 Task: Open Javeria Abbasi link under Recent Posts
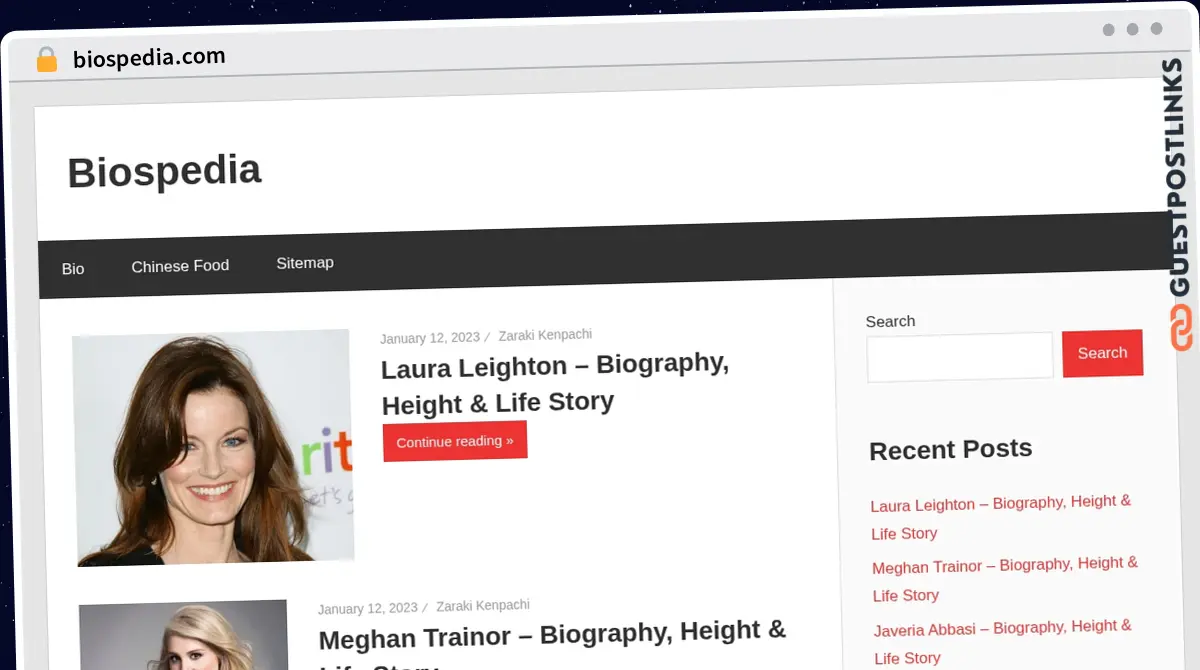click(x=1002, y=641)
